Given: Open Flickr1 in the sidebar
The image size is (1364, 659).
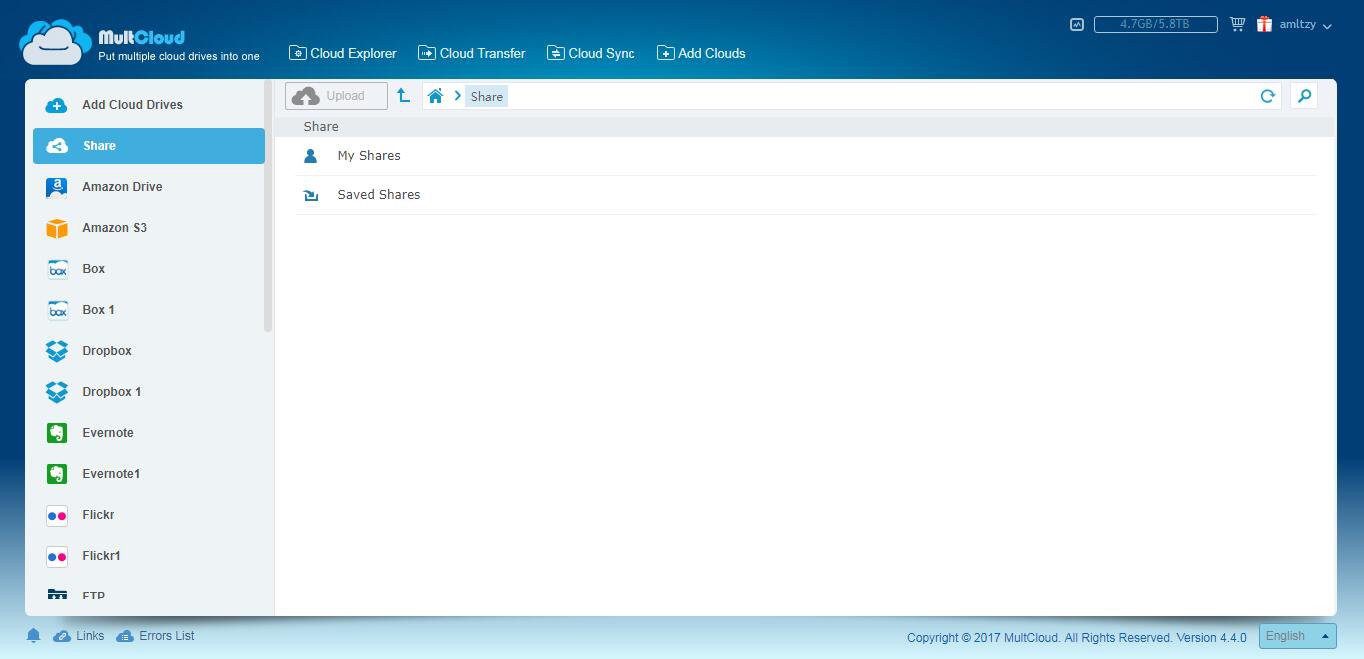Looking at the screenshot, I should pyautogui.click(x=149, y=556).
